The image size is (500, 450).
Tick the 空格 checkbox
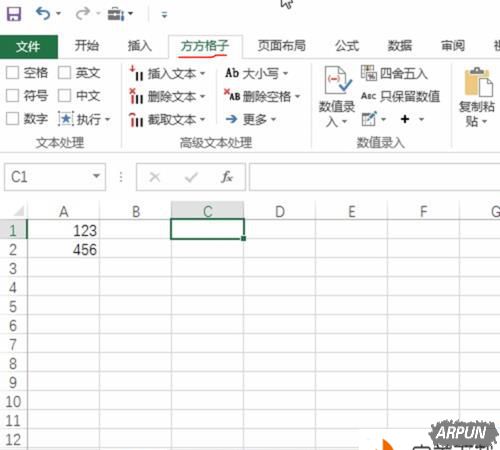tap(12, 73)
